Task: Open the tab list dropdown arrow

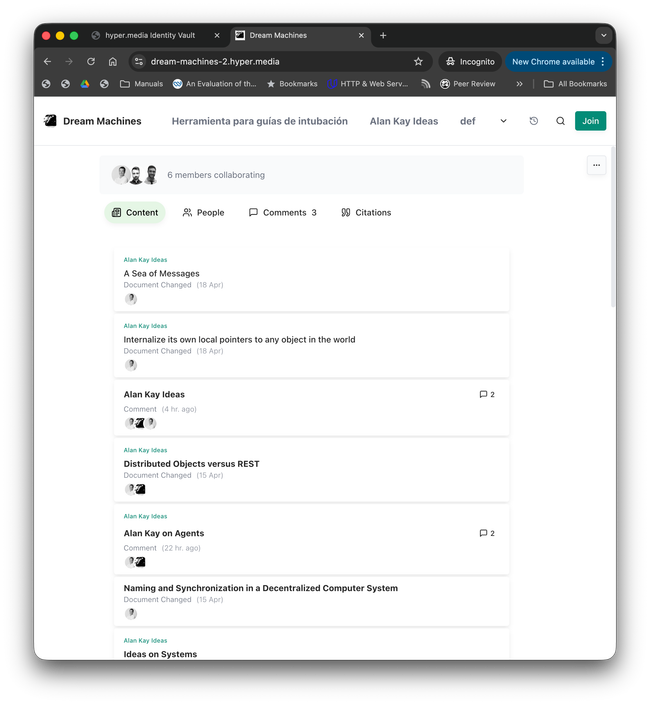Action: [603, 35]
